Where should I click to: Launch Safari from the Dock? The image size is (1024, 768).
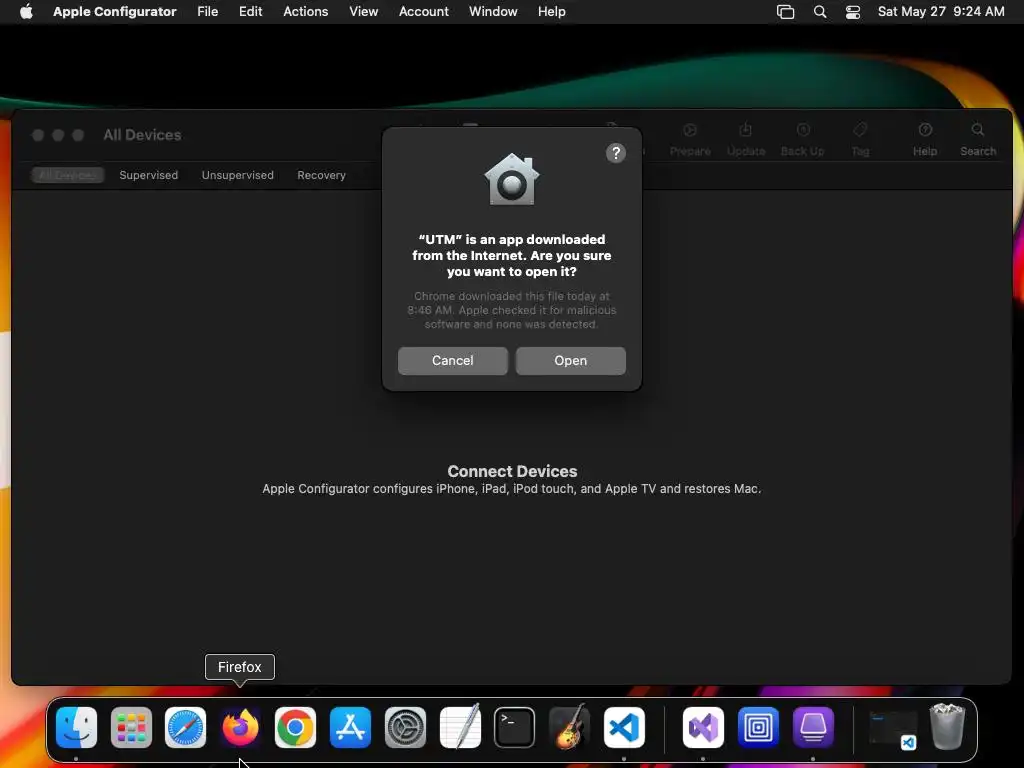[185, 727]
